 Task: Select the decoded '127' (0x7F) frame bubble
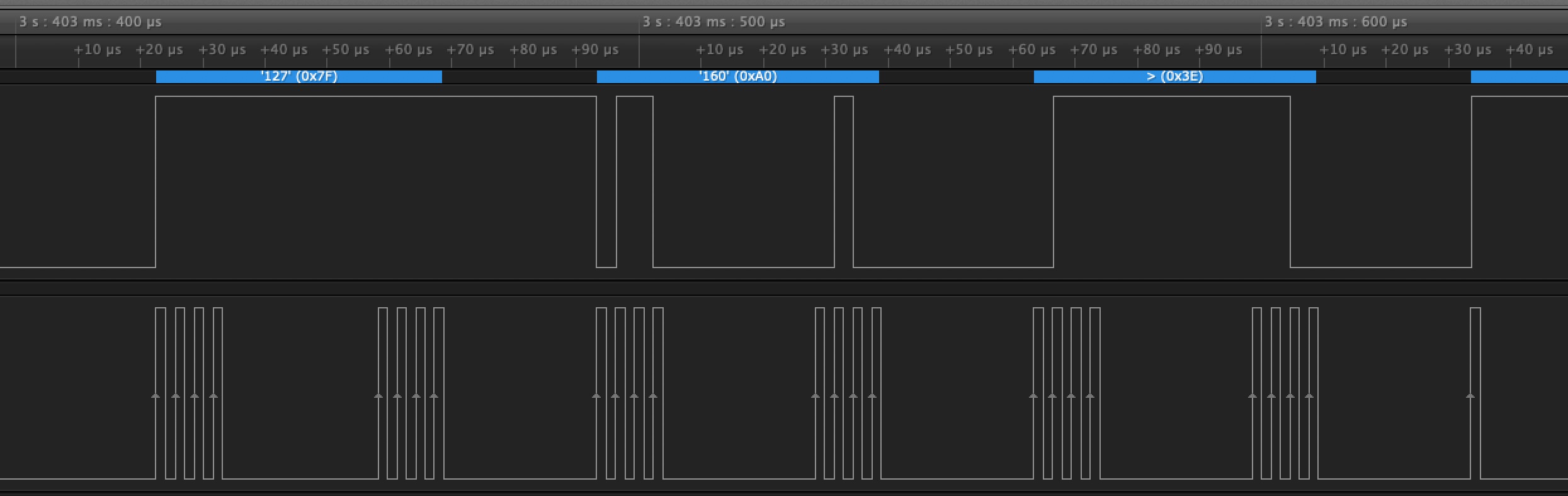coord(299,77)
